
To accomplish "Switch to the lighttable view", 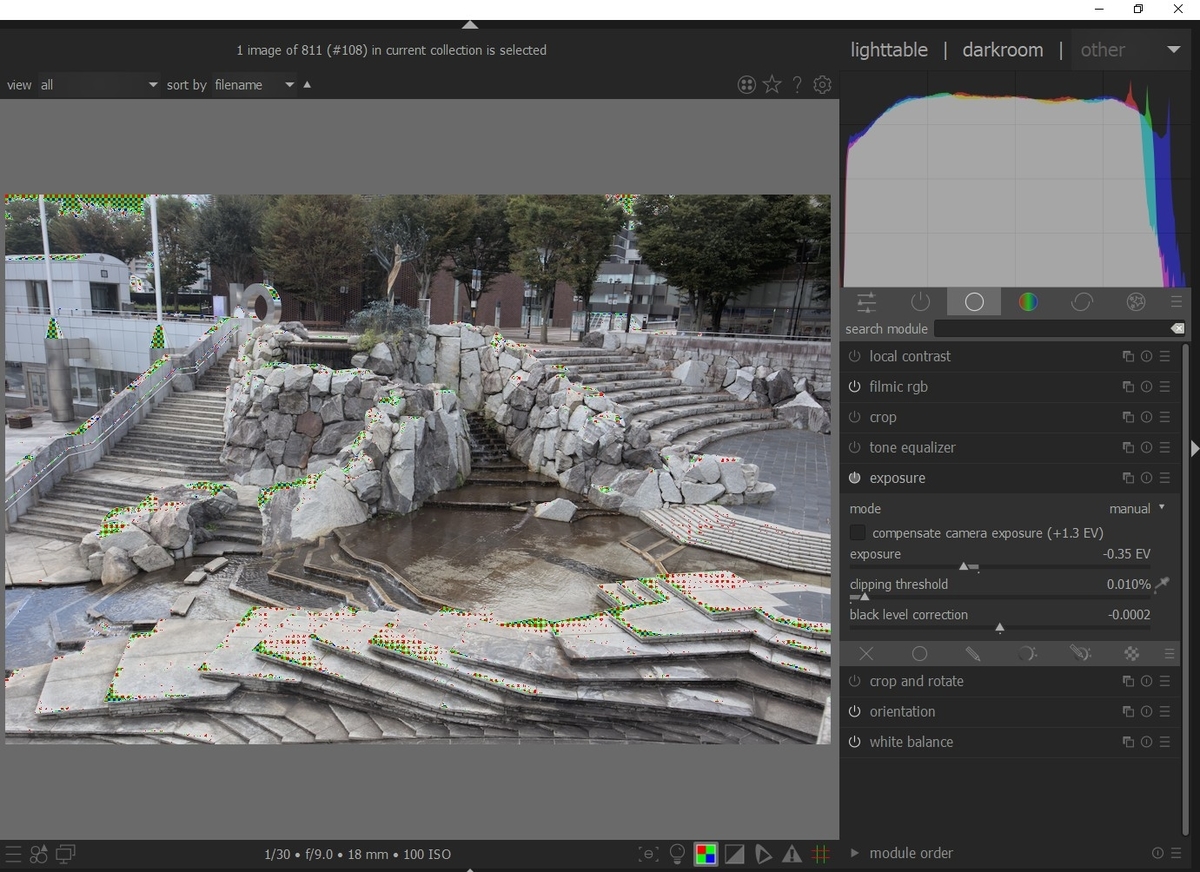I will (888, 50).
